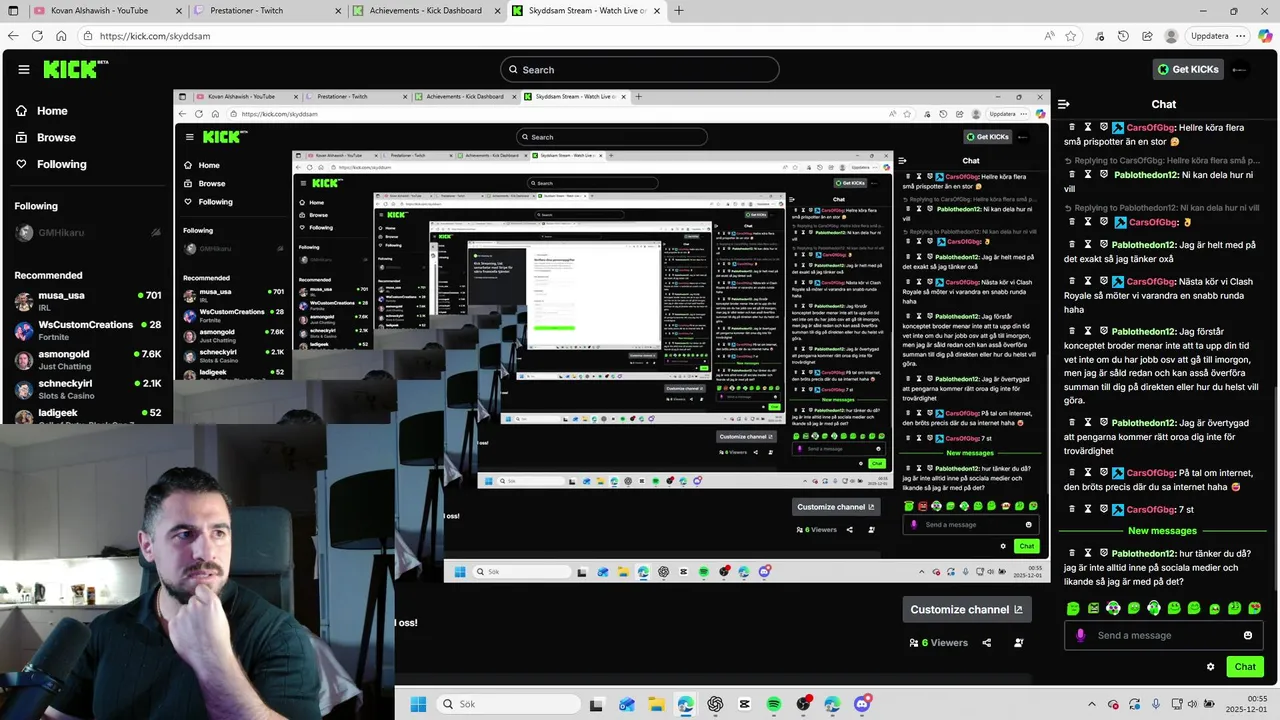Focus the Send a message chat input

point(1162,635)
